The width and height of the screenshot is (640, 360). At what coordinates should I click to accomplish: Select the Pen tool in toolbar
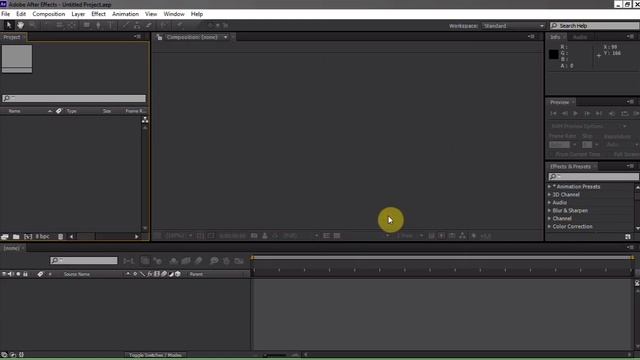(x=98, y=25)
